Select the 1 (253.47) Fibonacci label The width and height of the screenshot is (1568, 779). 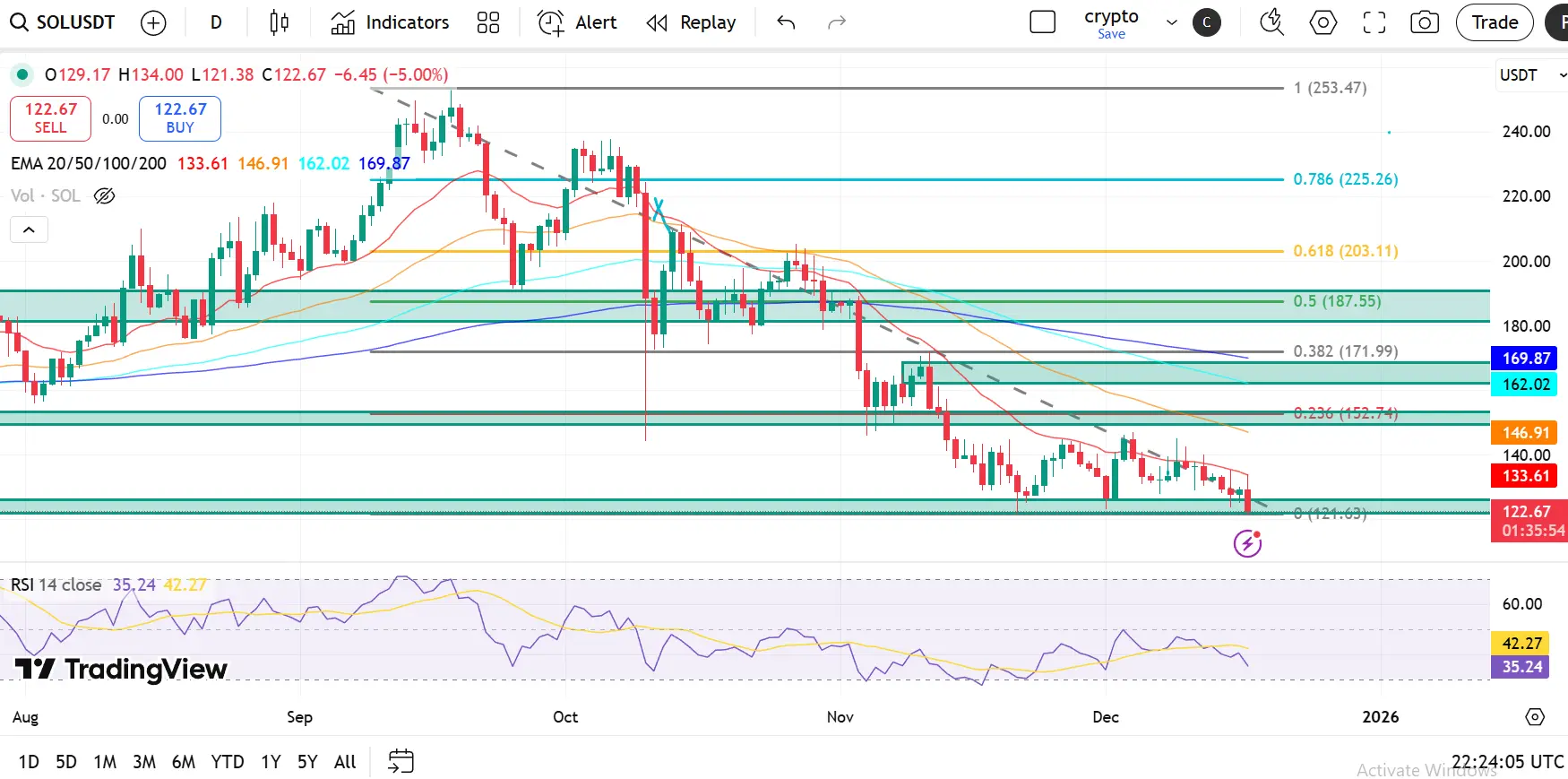click(x=1330, y=88)
